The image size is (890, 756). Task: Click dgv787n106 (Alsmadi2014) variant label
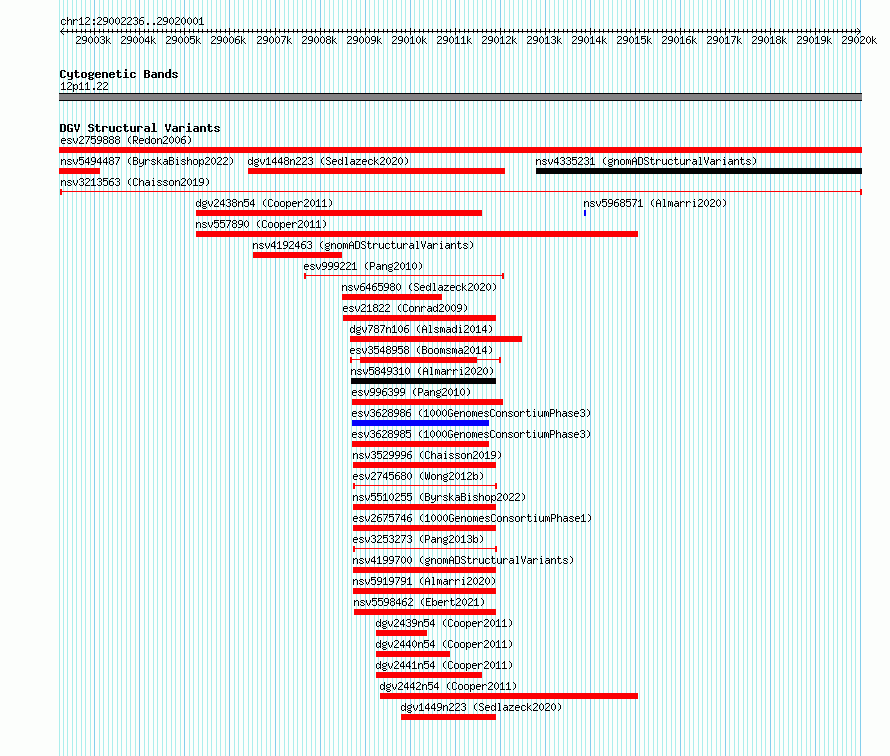(x=421, y=329)
